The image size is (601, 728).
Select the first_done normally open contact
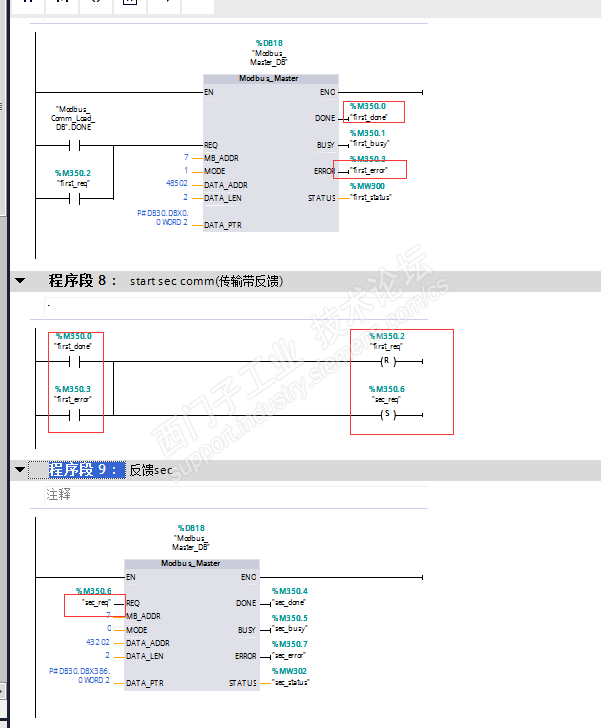pyautogui.click(x=74, y=361)
